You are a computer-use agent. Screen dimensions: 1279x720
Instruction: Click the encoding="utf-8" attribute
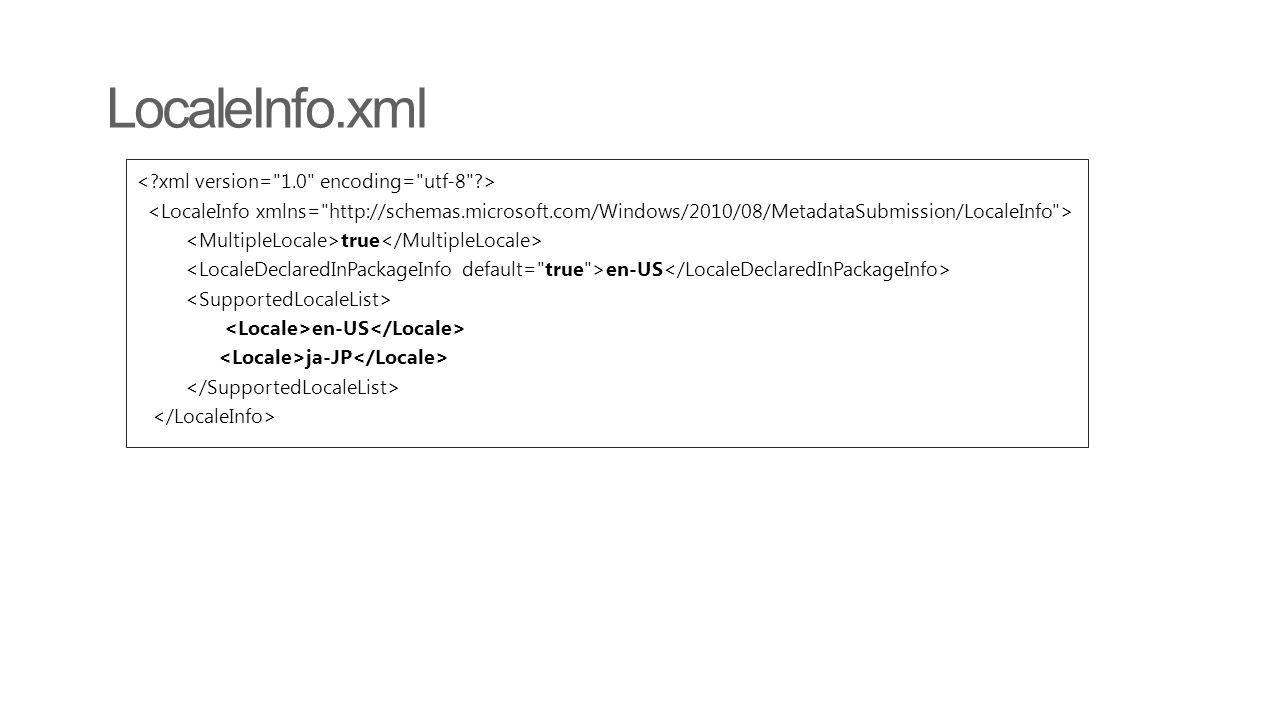(398, 181)
